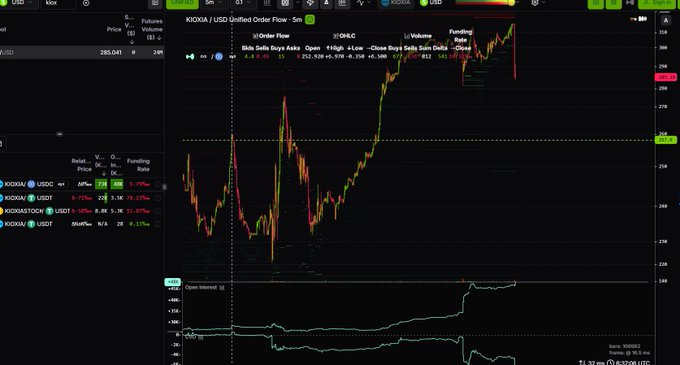Screen dimensions: 680x365
Task: Click the kiox symbol search input
Action: (58, 3)
